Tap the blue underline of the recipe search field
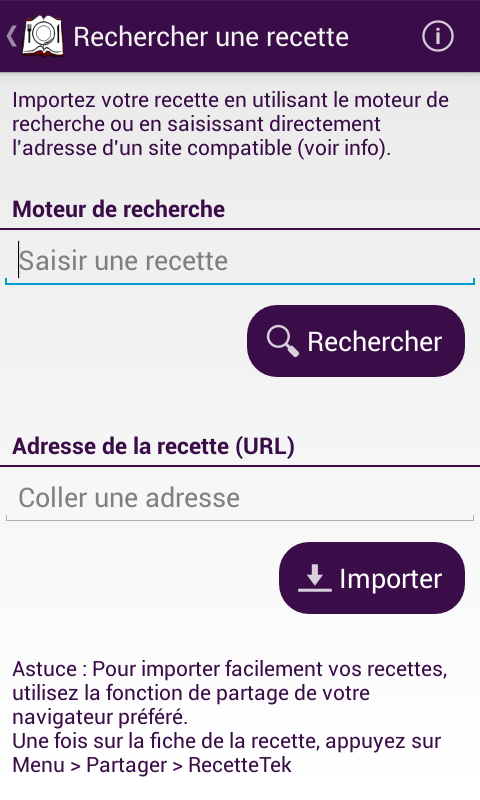Viewport: 480px width, 800px height. (240, 282)
